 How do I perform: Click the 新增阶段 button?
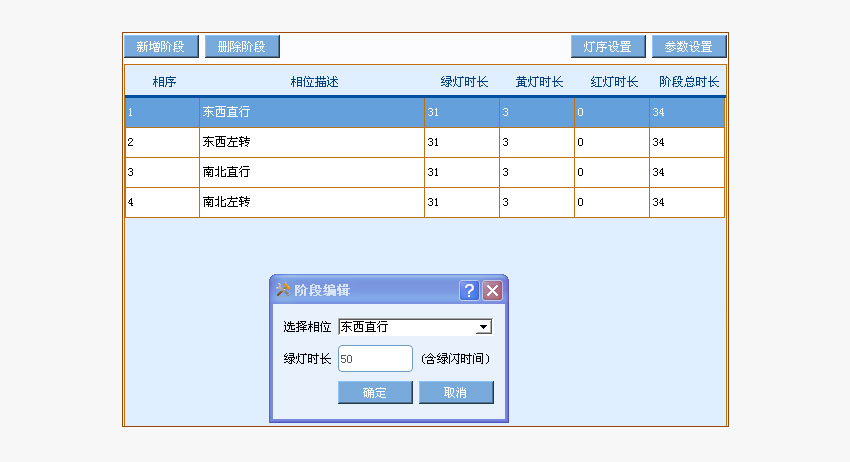161,47
